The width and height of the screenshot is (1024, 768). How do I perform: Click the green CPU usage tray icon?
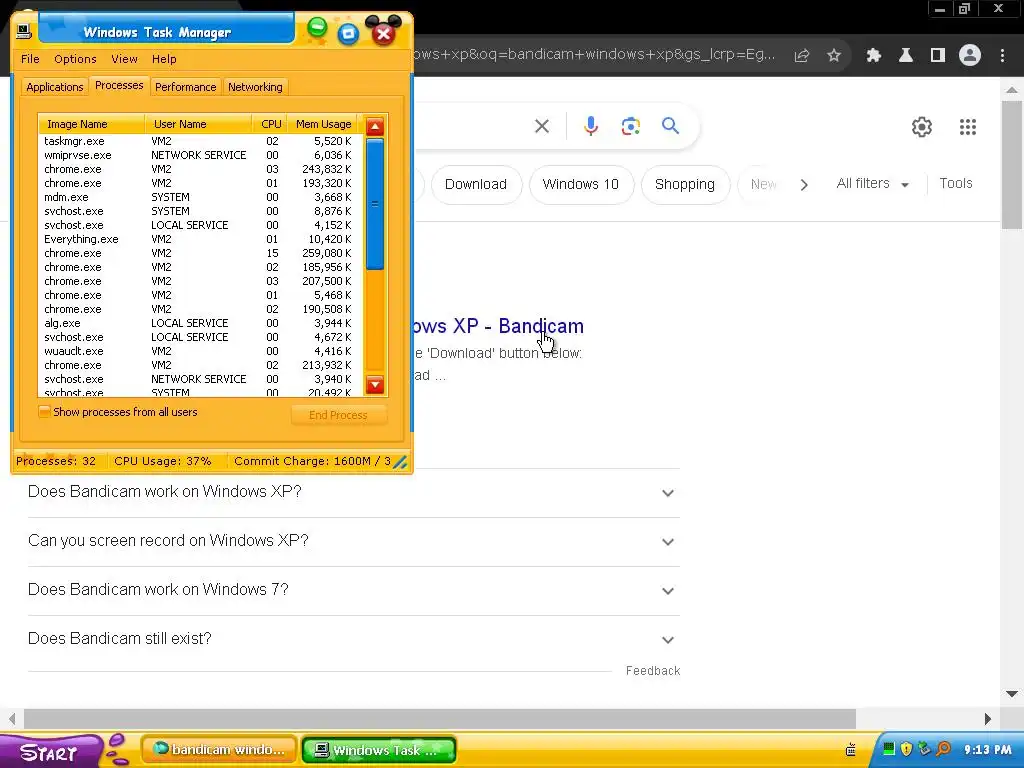(x=889, y=749)
